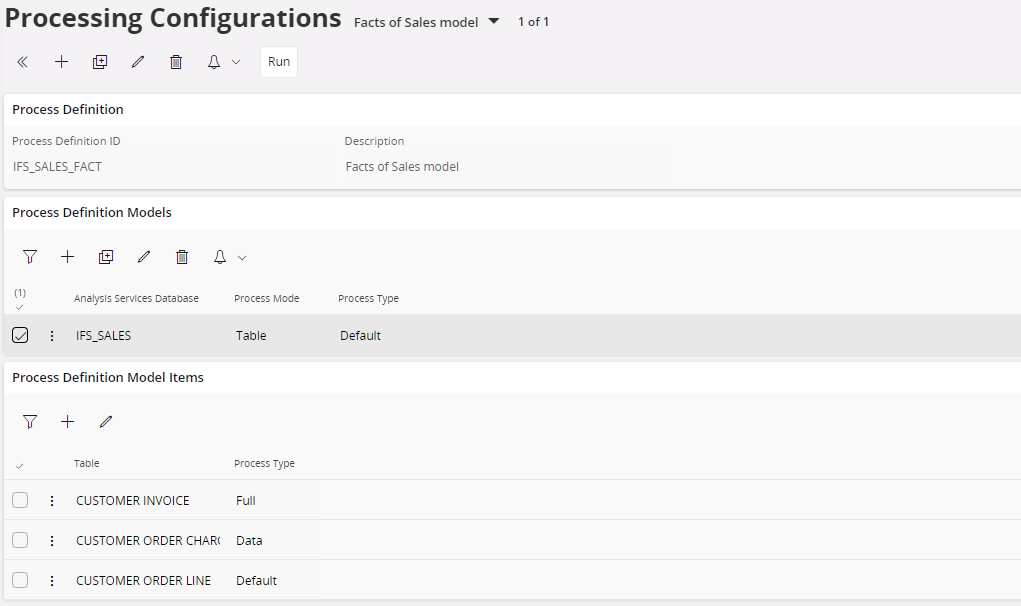Tick the CUSTOMER ORDER LINE checkbox

pyautogui.click(x=20, y=580)
